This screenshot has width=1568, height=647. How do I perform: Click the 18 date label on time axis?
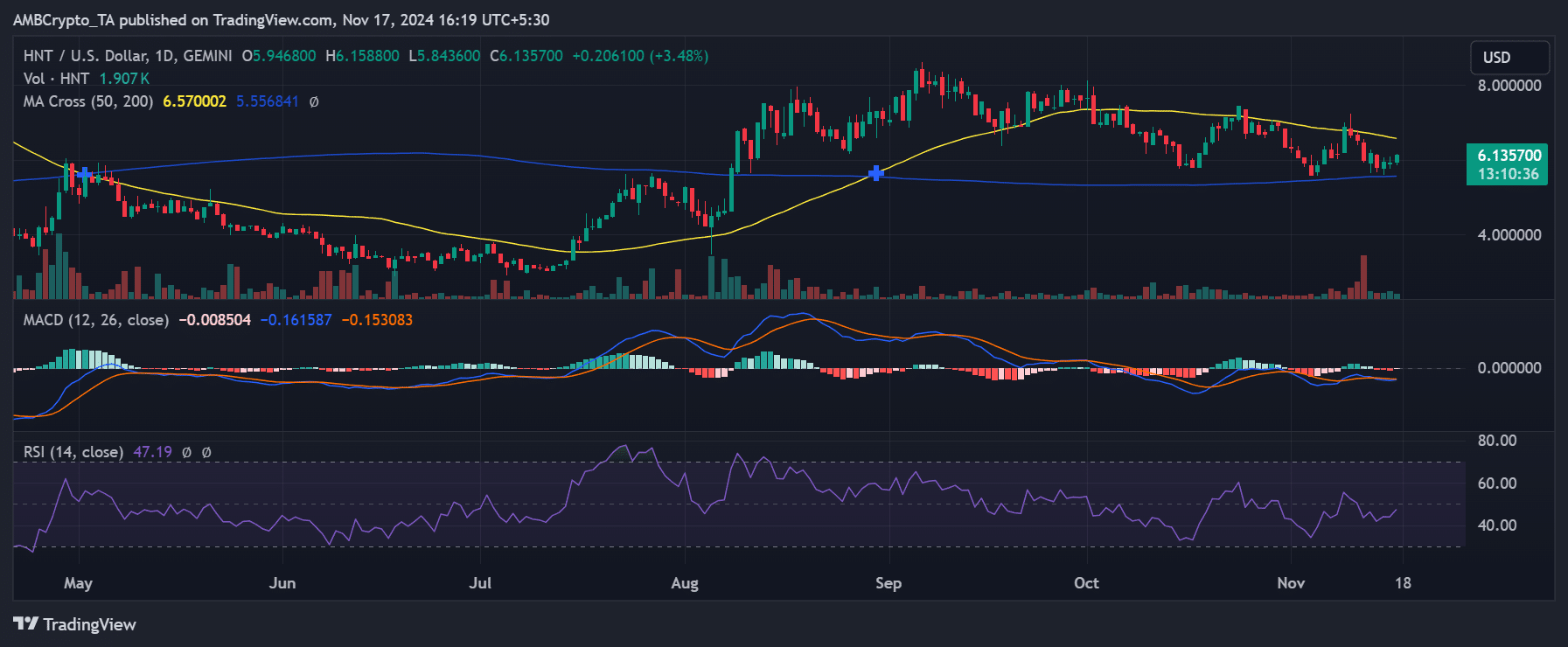1403,583
